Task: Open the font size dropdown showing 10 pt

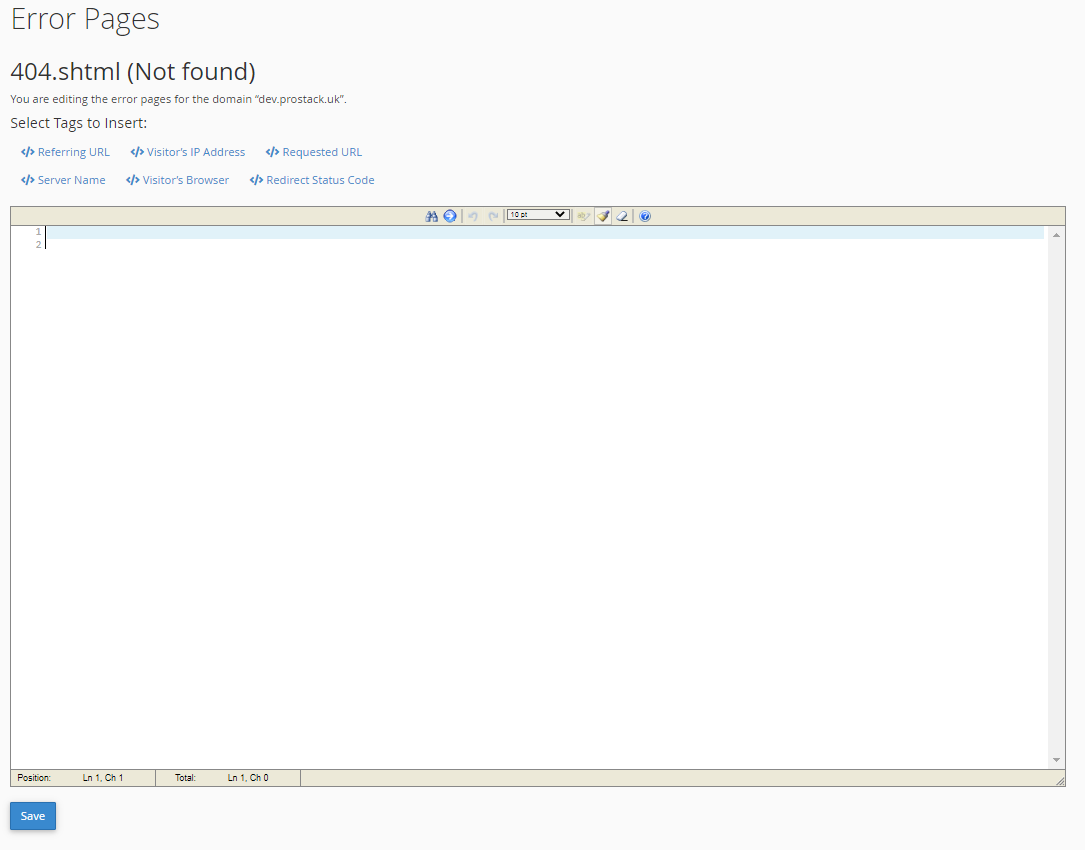Action: 537,214
